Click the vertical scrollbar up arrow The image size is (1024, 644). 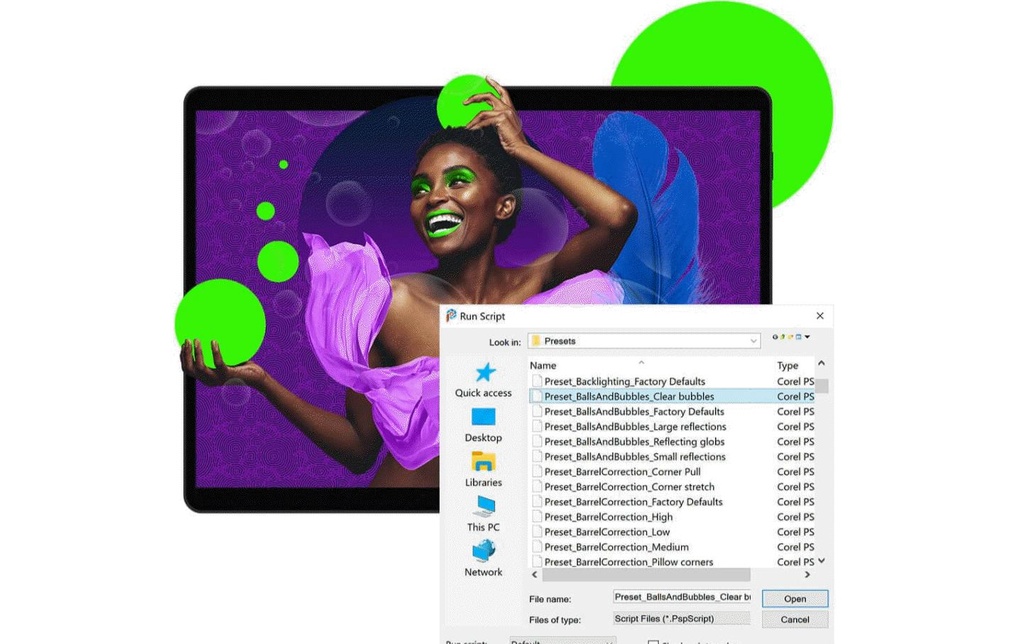click(822, 363)
